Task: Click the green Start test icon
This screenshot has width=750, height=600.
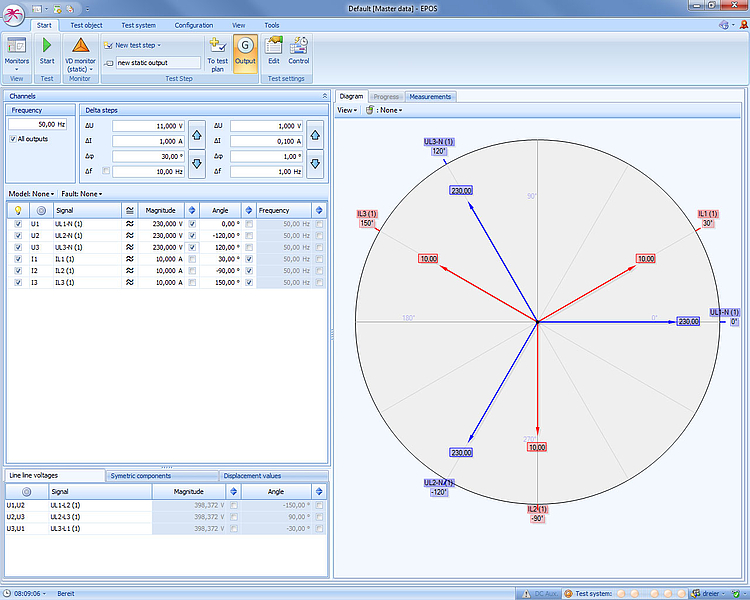Action: (x=47, y=46)
